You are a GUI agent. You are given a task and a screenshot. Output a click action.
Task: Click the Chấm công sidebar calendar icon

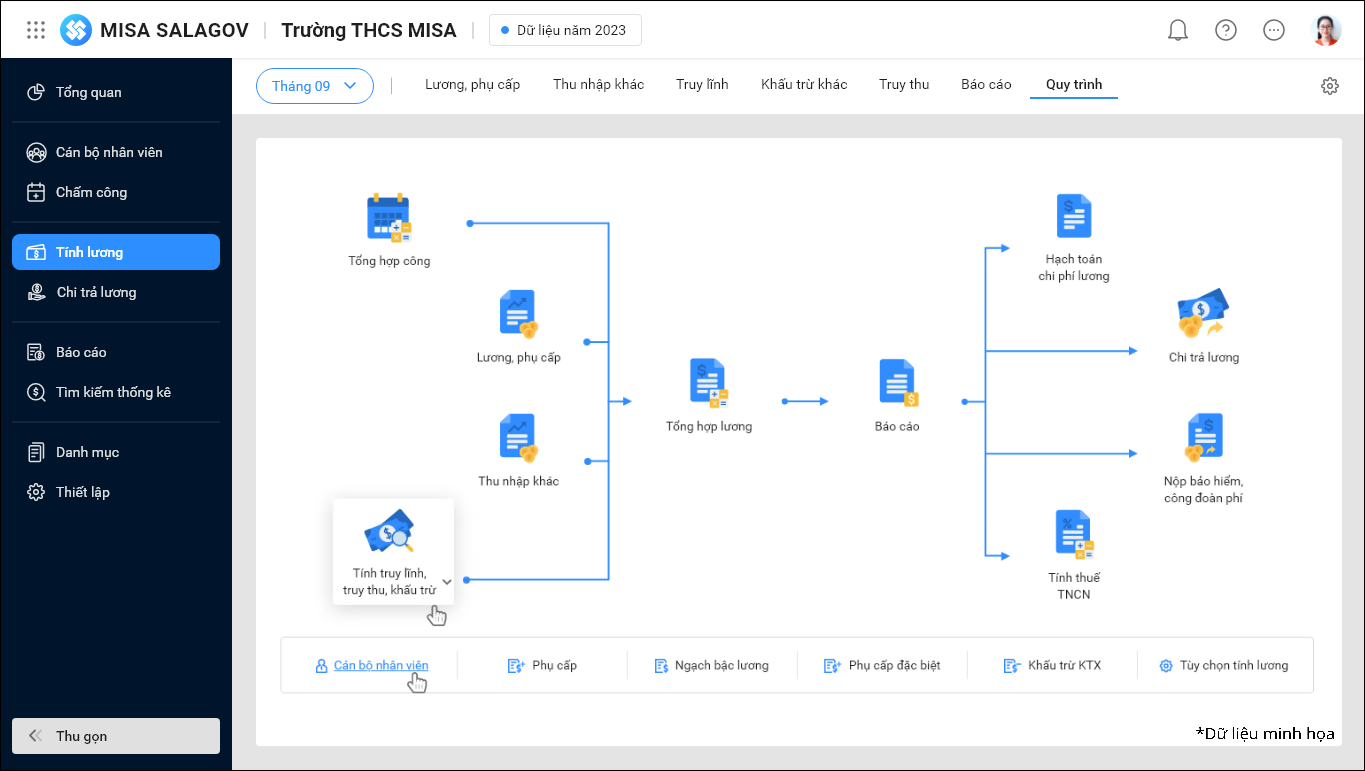[x=36, y=192]
